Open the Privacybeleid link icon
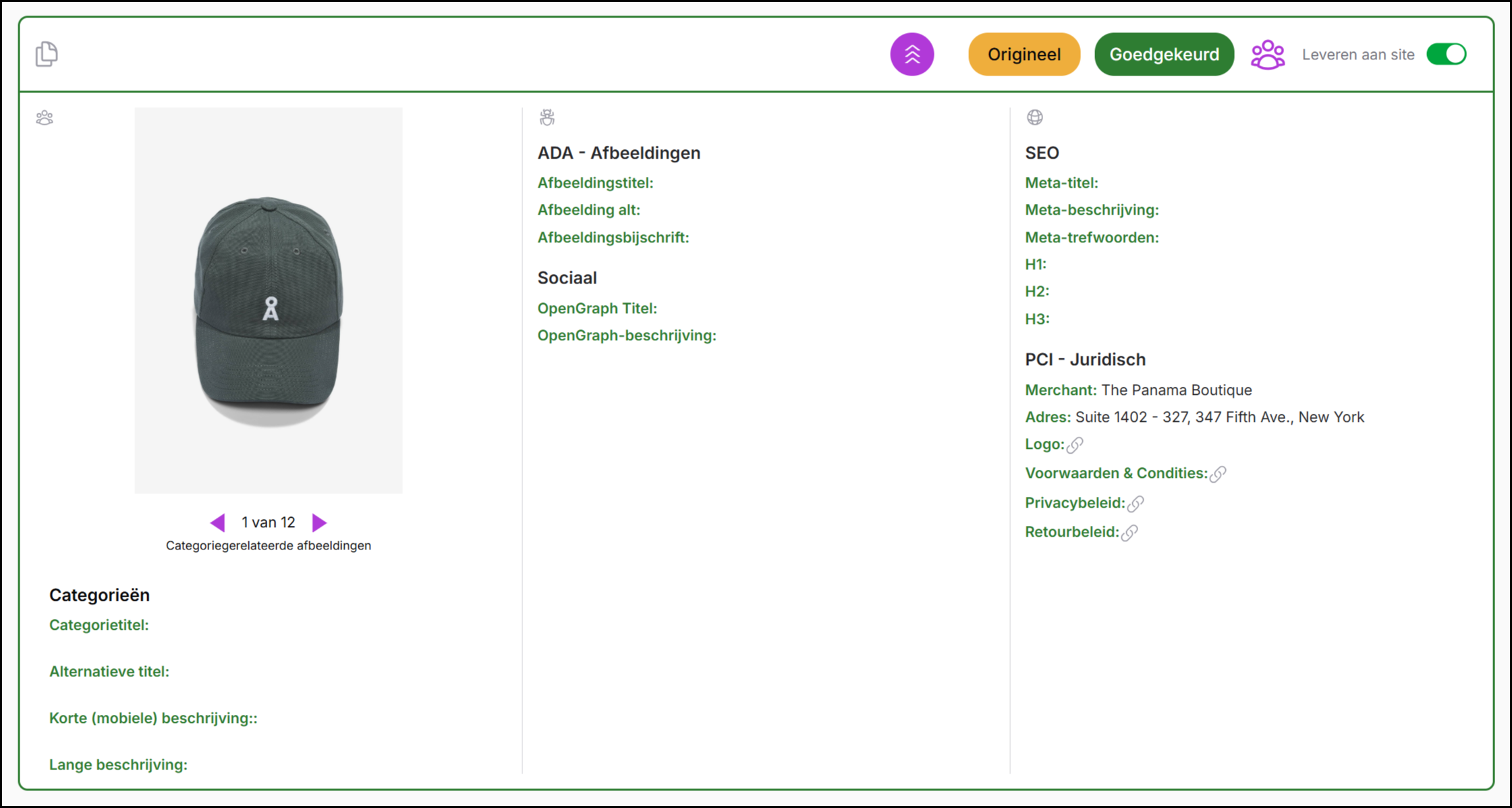This screenshot has height=808, width=1512. [1136, 504]
